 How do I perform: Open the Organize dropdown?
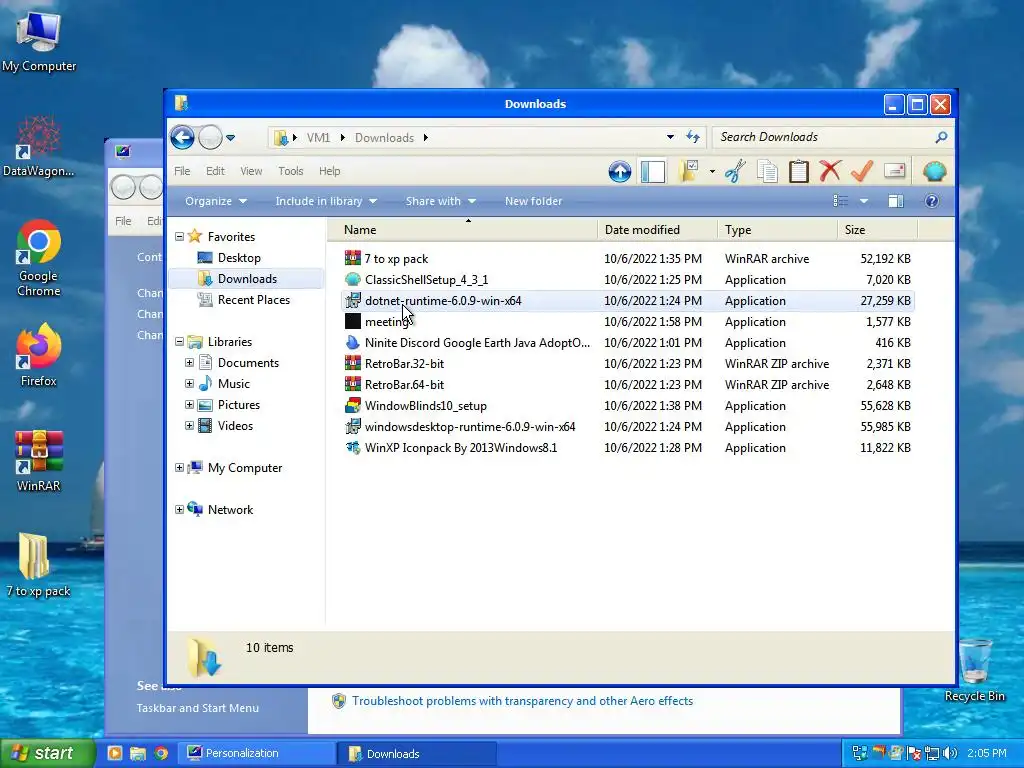point(216,201)
